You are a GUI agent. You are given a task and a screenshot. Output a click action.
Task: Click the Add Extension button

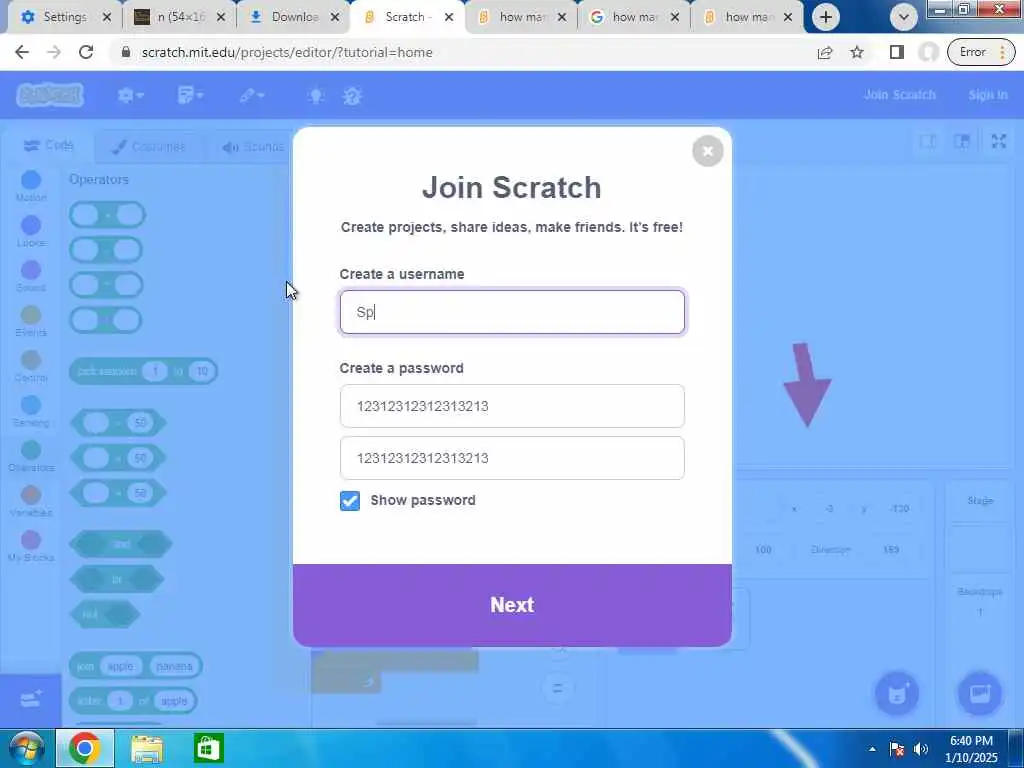point(31,699)
